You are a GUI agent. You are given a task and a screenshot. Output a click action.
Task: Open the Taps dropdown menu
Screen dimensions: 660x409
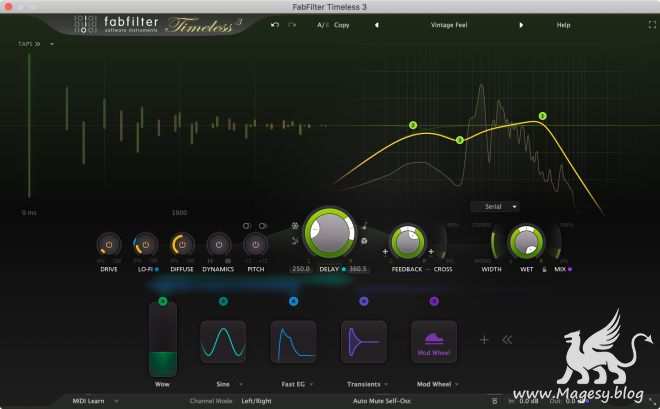[x=52, y=44]
